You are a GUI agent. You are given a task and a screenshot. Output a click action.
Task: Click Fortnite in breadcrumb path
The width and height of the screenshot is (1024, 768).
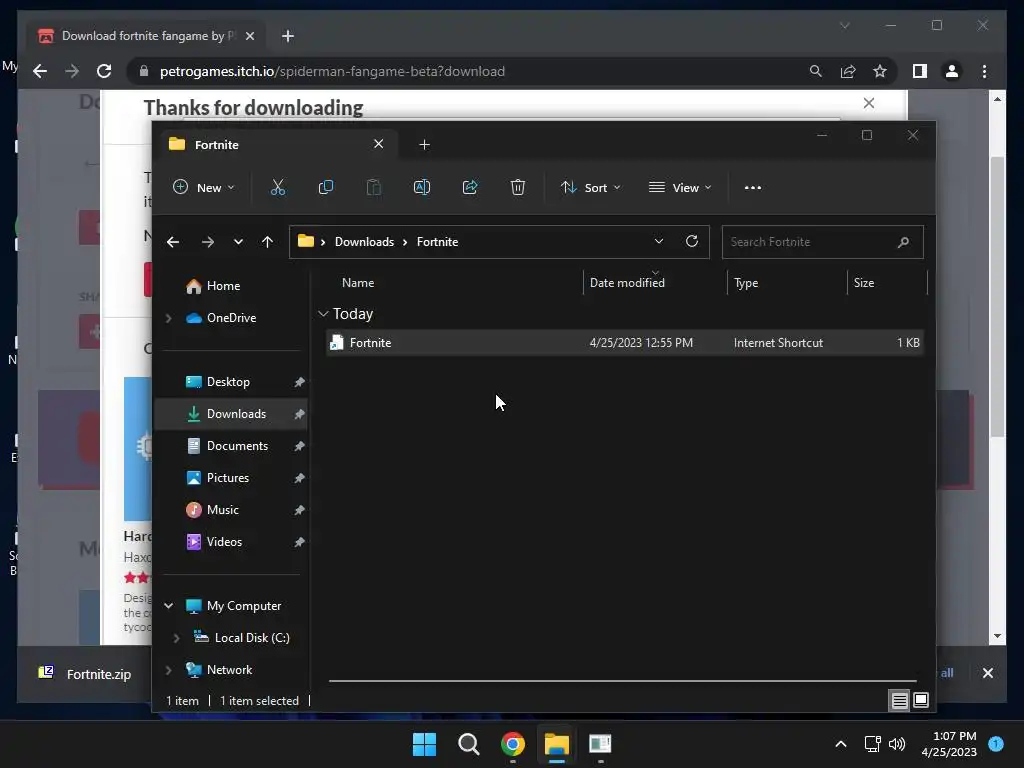438,242
